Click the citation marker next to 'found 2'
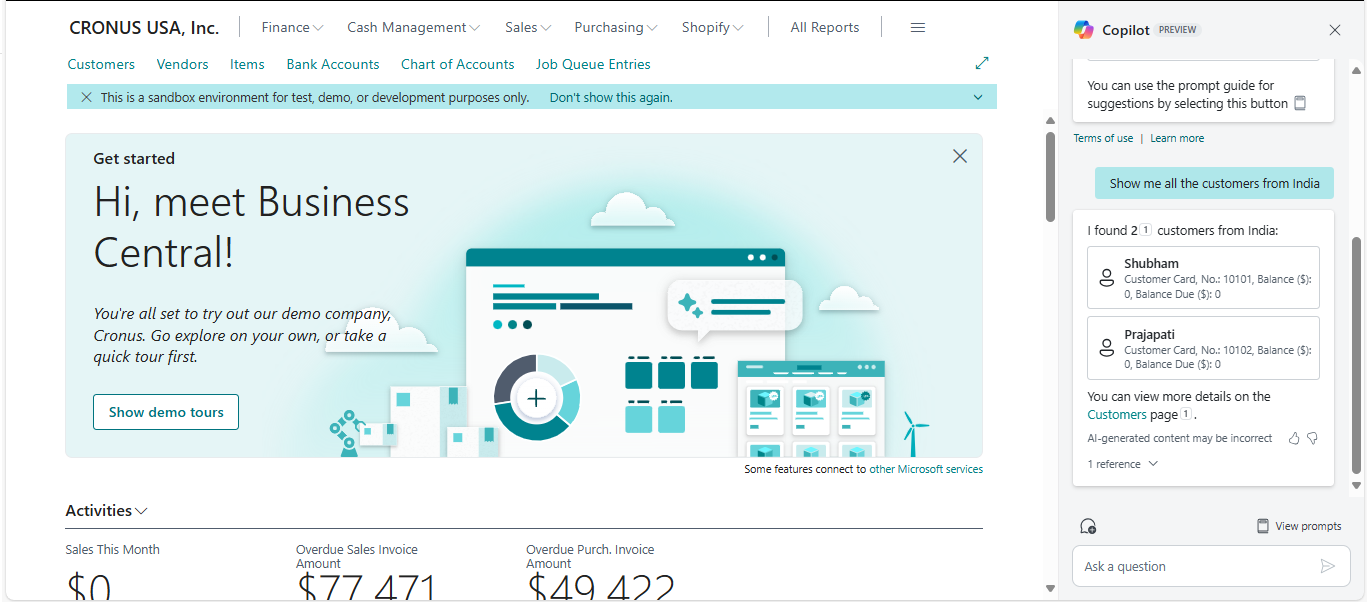The image size is (1367, 602). (x=1146, y=230)
